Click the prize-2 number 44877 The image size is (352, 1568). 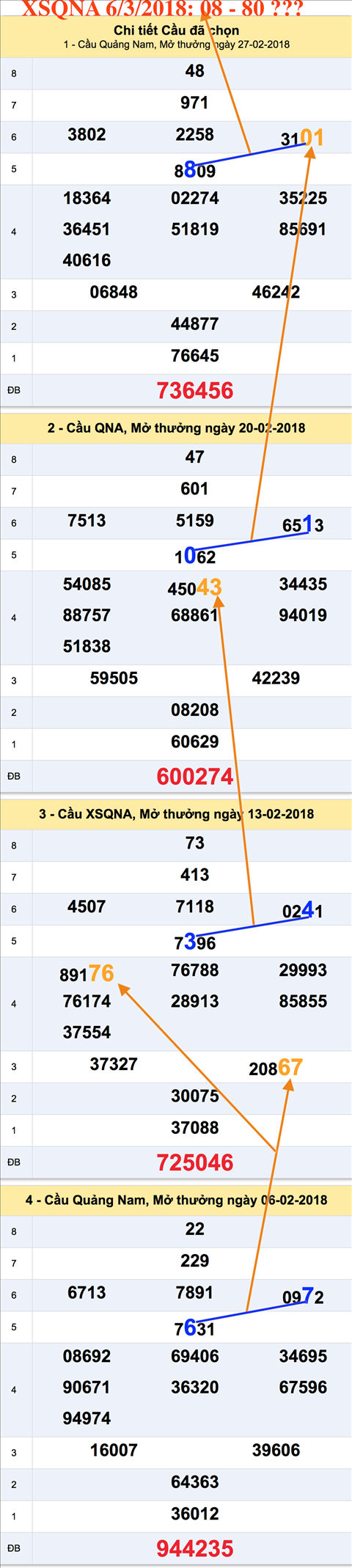pyautogui.click(x=195, y=323)
